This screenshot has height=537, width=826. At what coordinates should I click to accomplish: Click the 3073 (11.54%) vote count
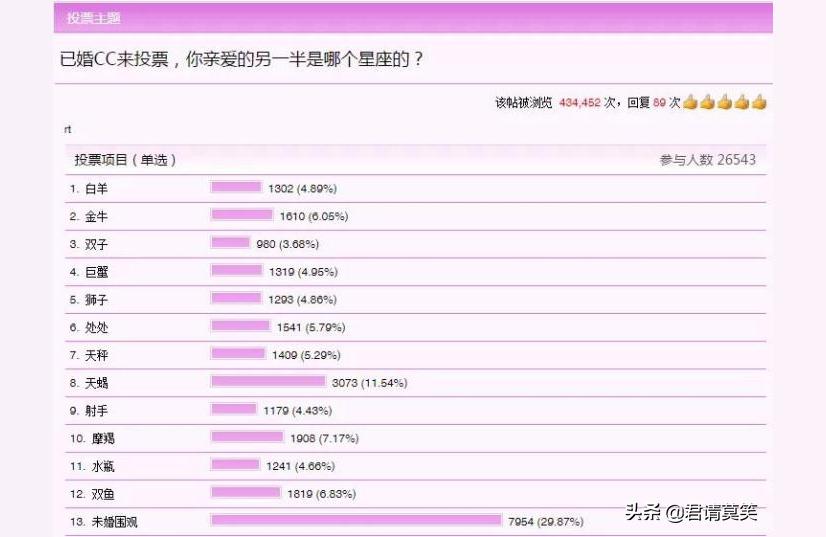point(369,383)
